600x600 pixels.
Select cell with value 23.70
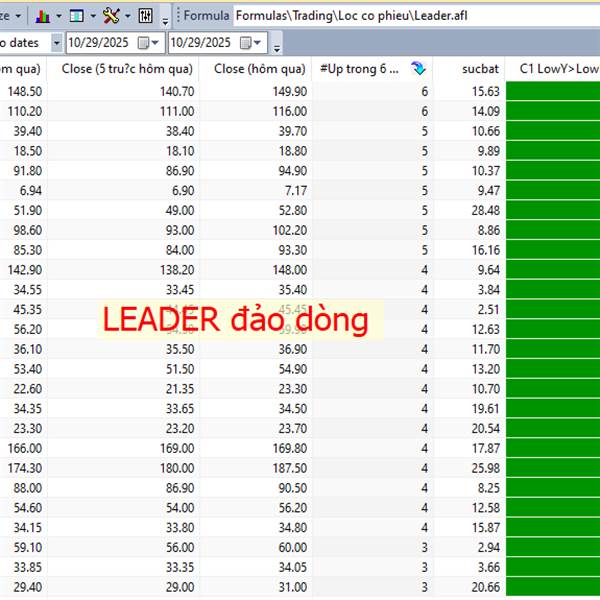coord(255,429)
